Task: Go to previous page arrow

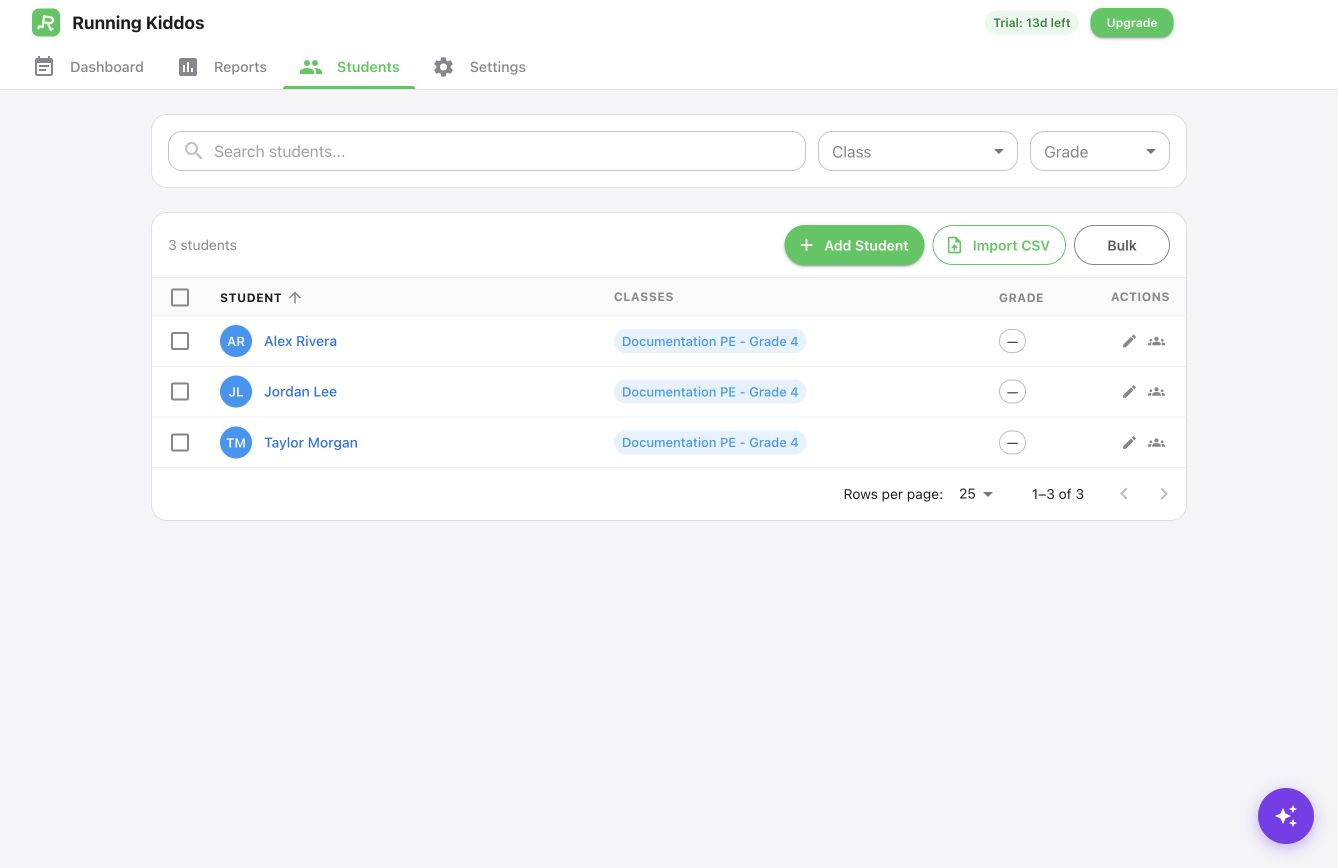Action: (1124, 494)
